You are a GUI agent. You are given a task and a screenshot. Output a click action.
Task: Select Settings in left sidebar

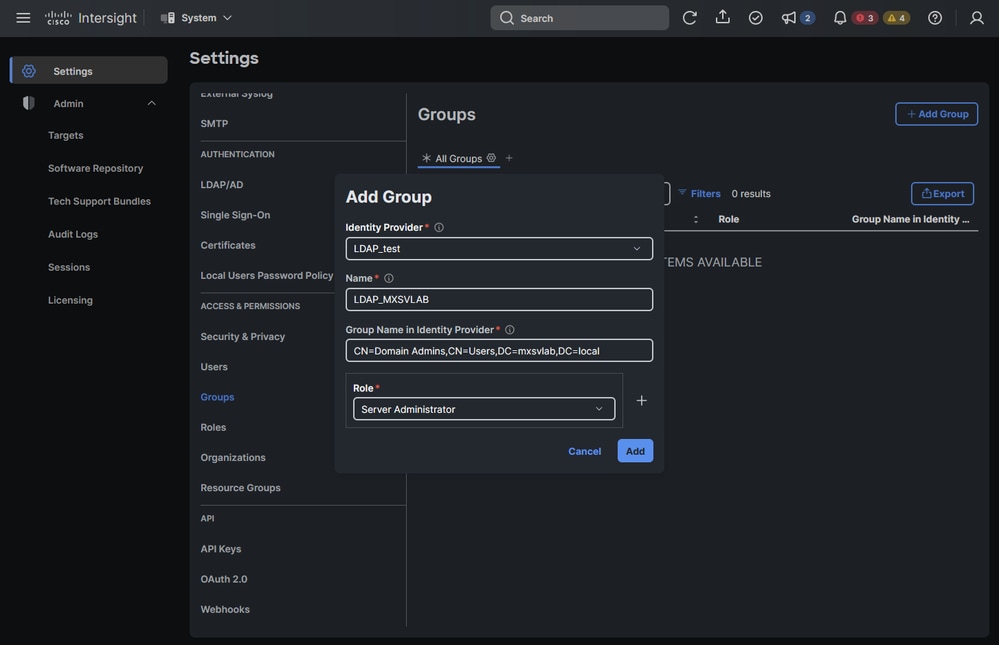[89, 71]
